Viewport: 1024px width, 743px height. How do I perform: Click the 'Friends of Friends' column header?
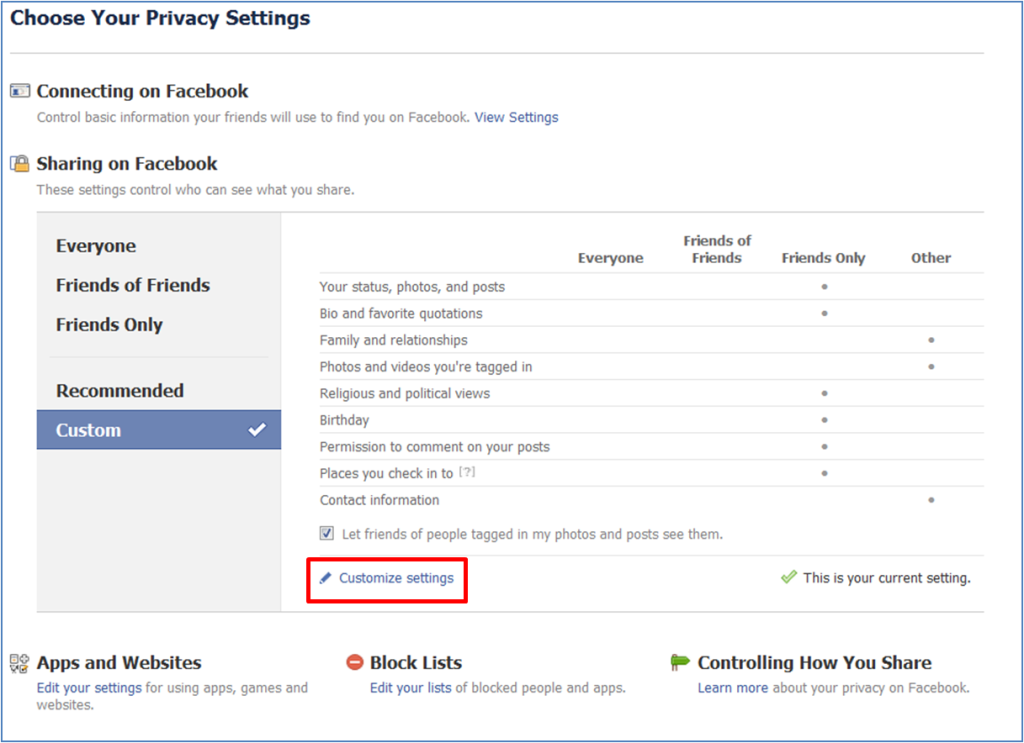(717, 249)
